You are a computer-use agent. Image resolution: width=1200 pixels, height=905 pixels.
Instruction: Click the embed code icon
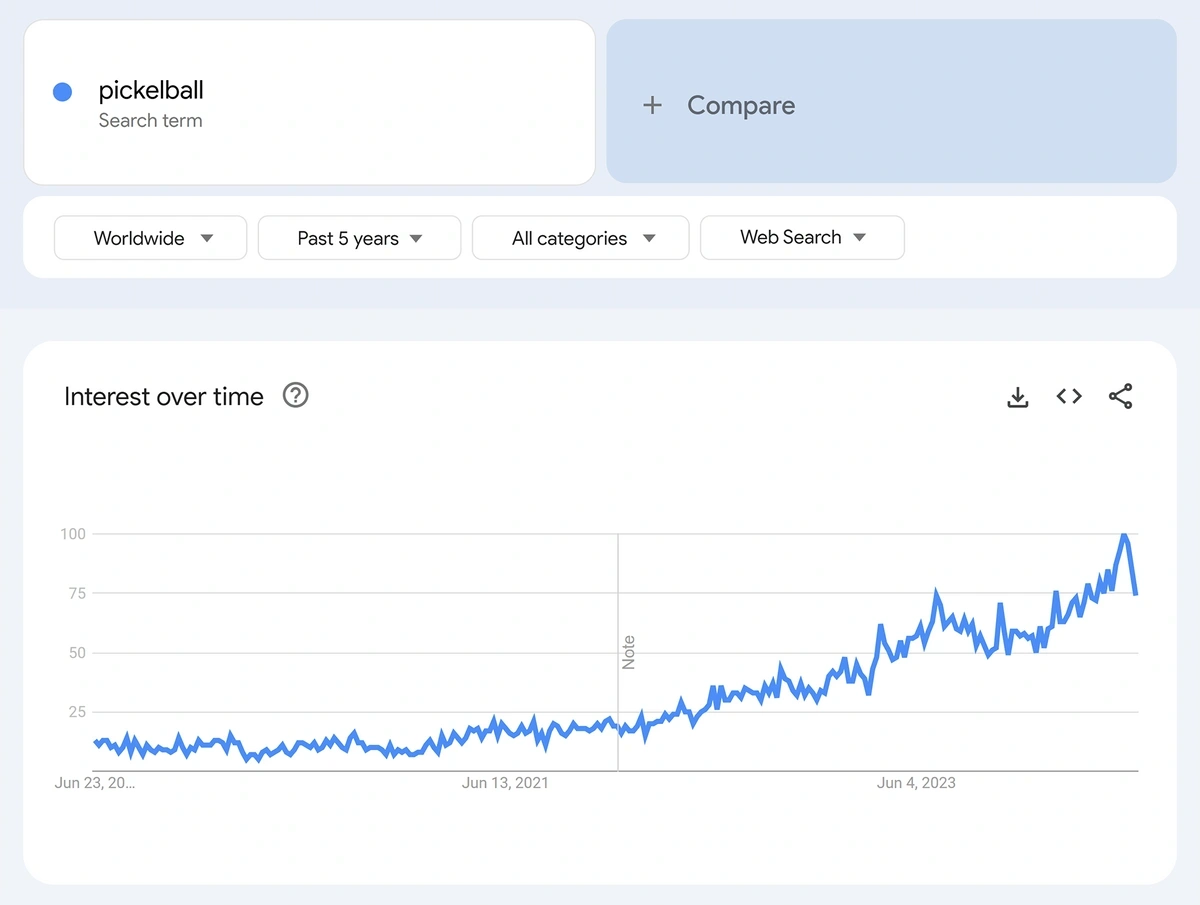pyautogui.click(x=1069, y=397)
